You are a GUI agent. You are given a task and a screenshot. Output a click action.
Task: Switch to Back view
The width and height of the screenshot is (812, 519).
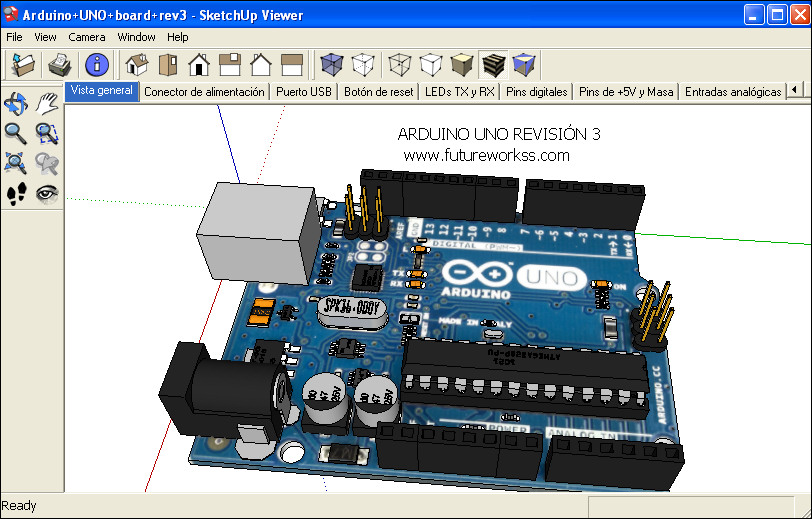point(260,65)
